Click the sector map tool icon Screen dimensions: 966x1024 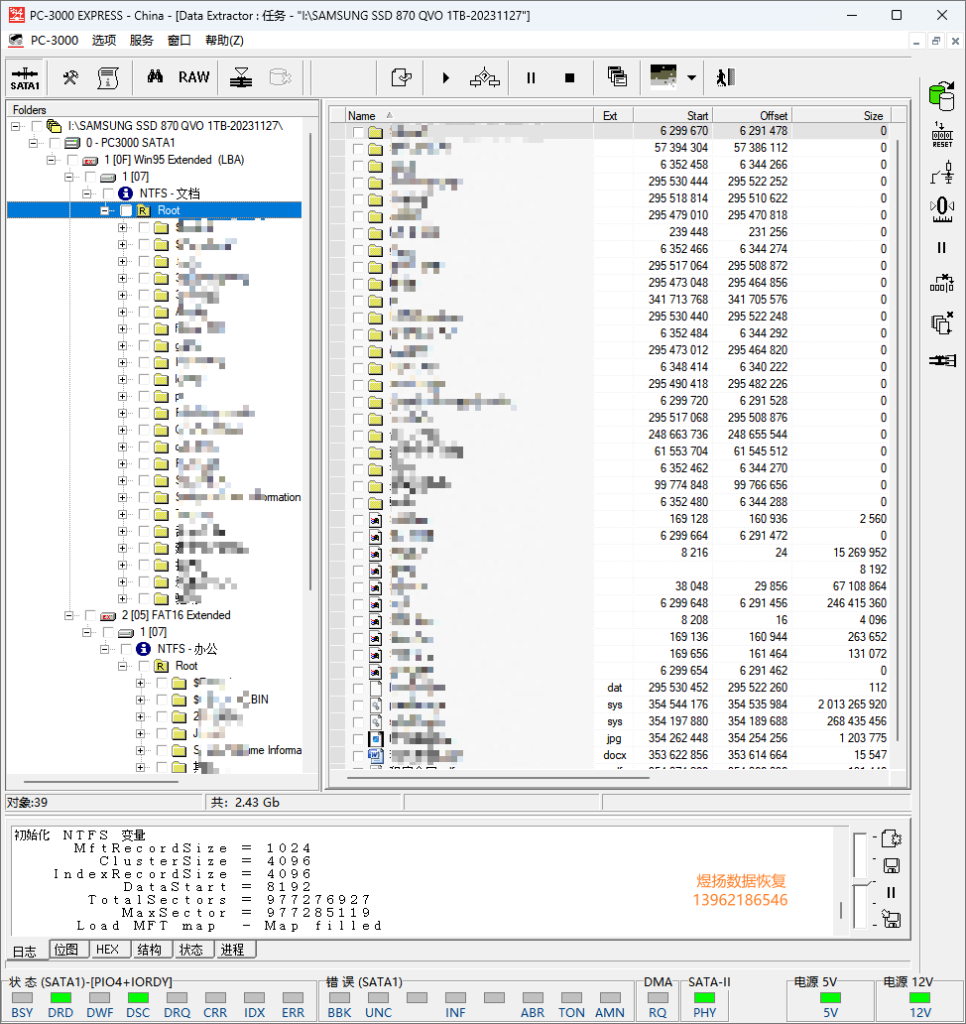[241, 78]
